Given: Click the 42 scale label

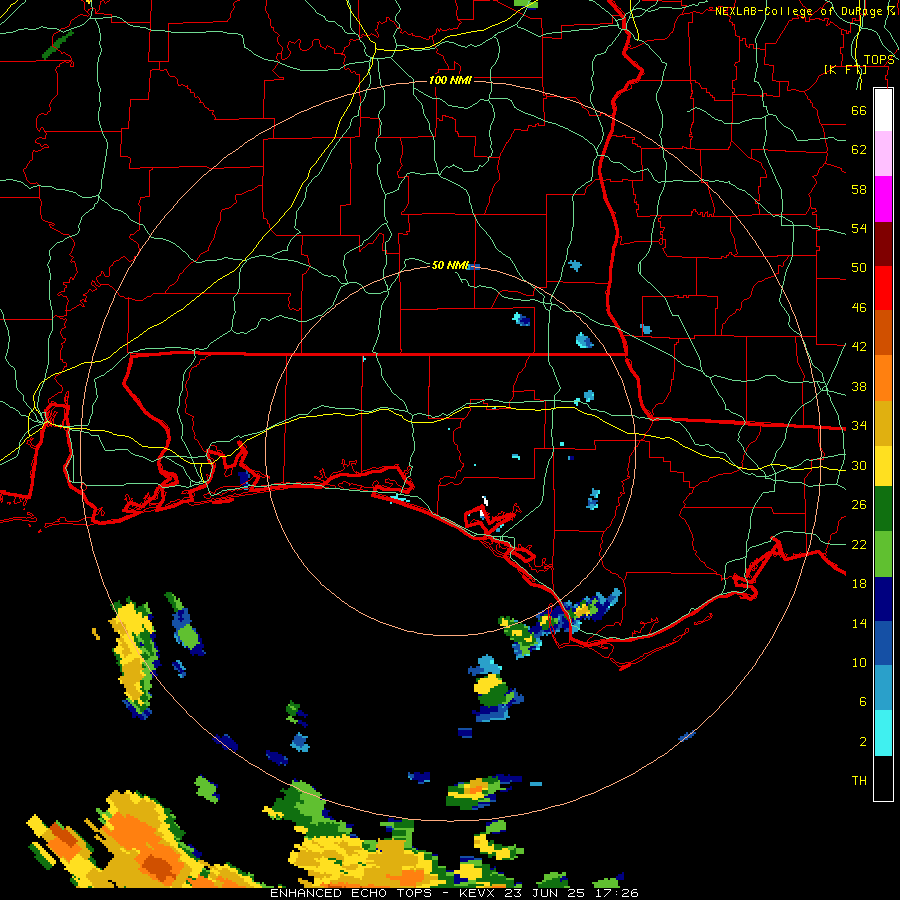Looking at the screenshot, I should (859, 346).
